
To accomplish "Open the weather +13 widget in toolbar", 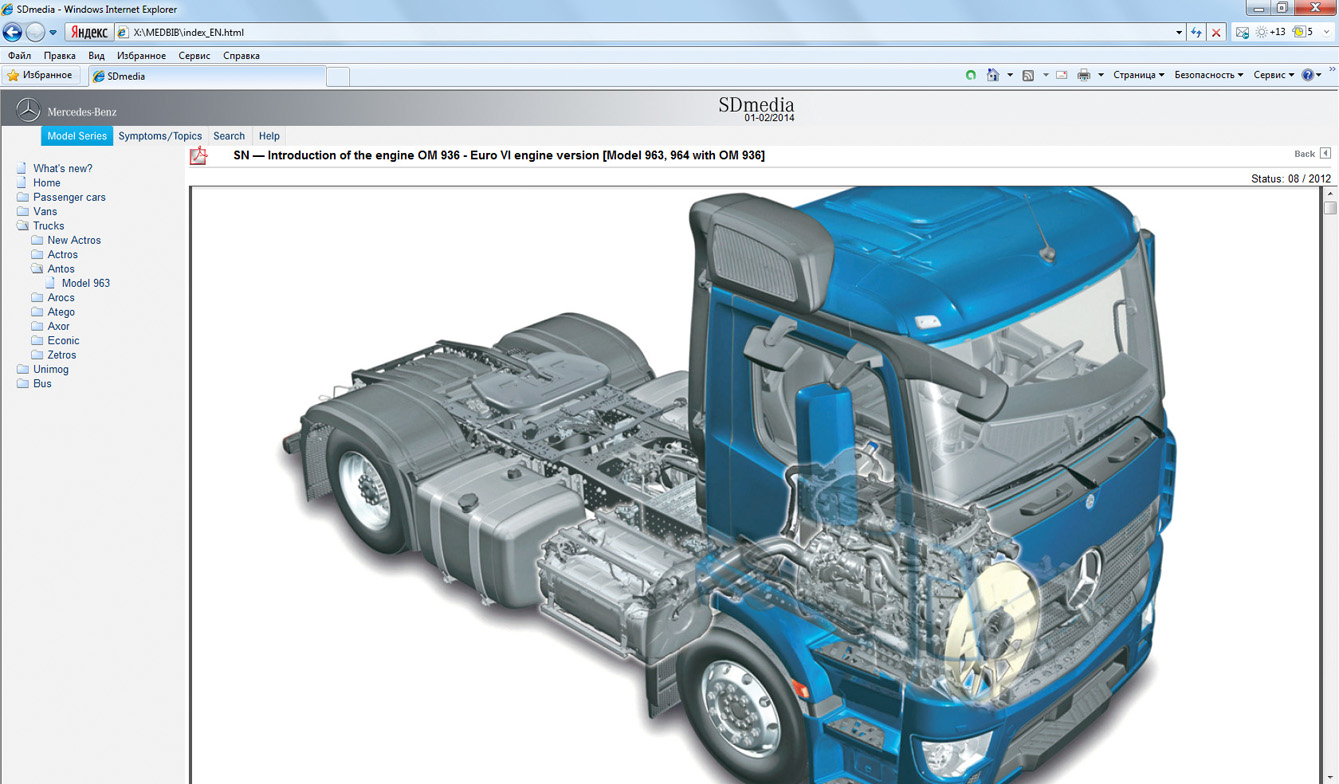I will coord(1269,32).
